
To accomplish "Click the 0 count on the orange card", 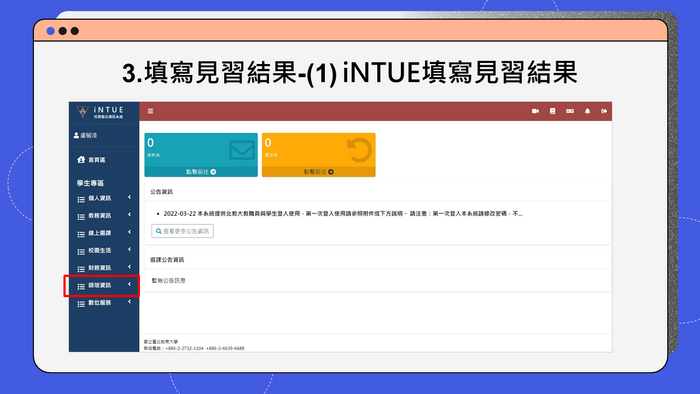I will click(x=268, y=143).
